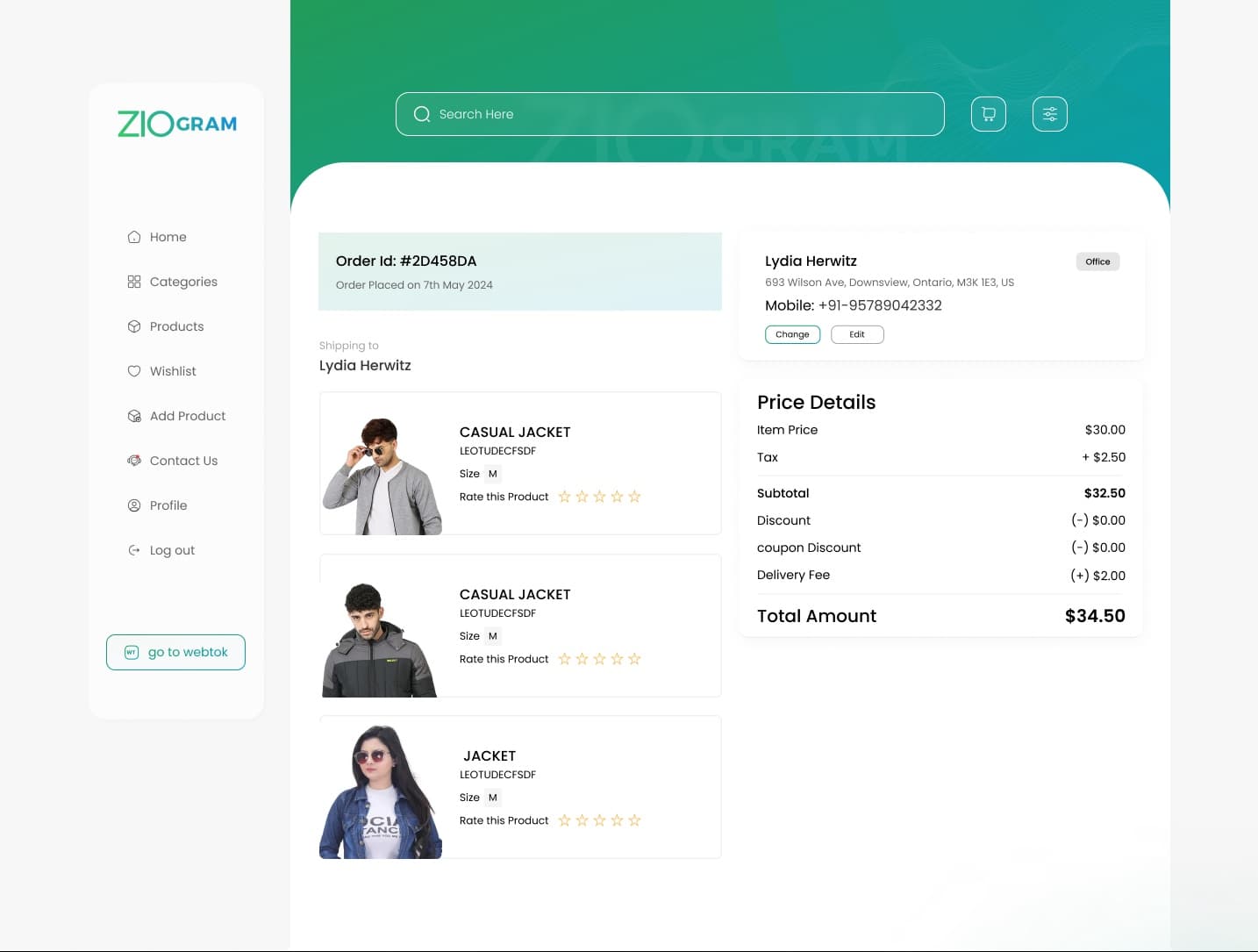The image size is (1258, 952).
Task: Open the first Casual Jacket thumbnail
Action: point(382,476)
